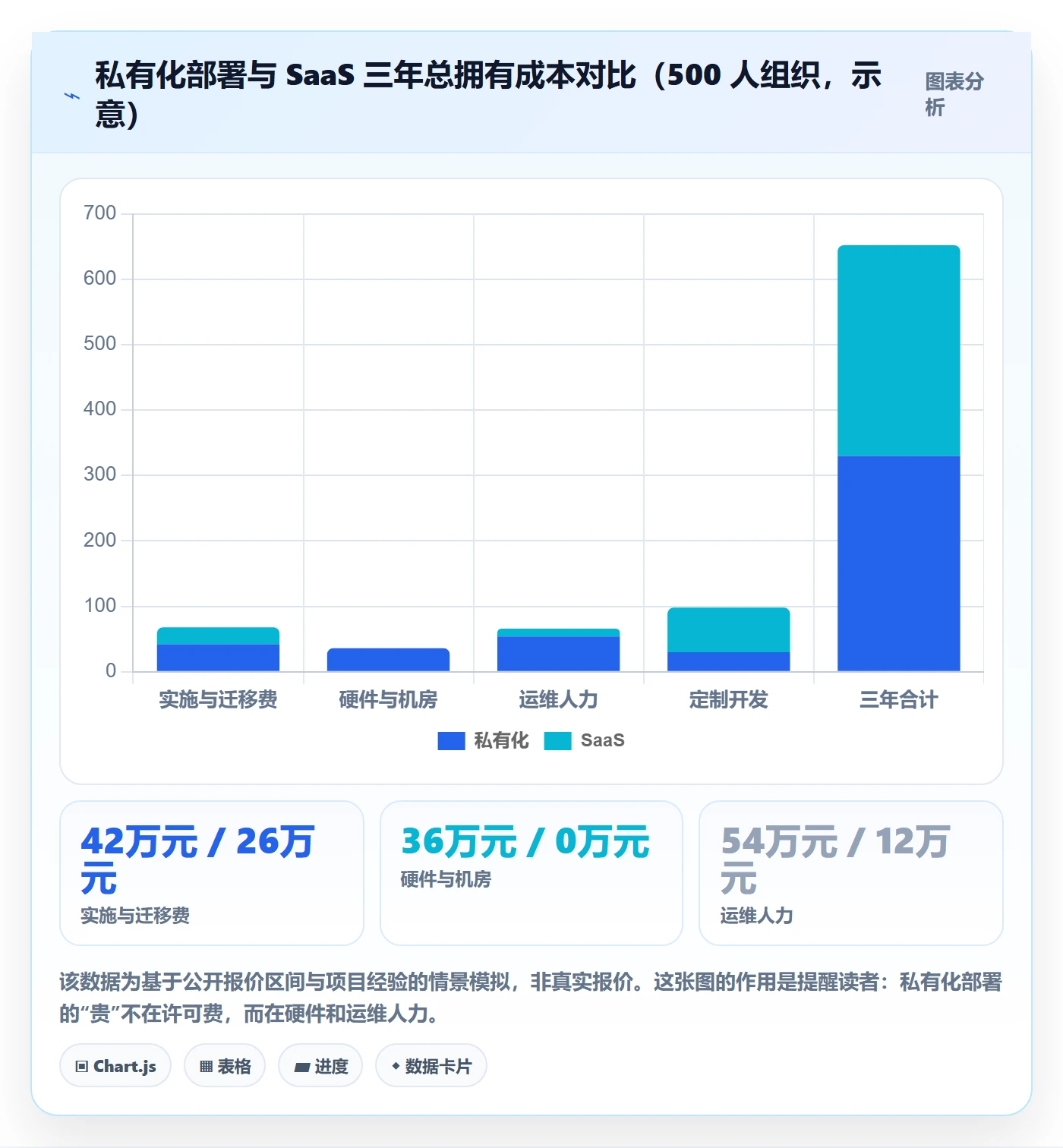The height and width of the screenshot is (1148, 1063).
Task: Select the 数据卡片 tag chip
Action: pos(431,1066)
